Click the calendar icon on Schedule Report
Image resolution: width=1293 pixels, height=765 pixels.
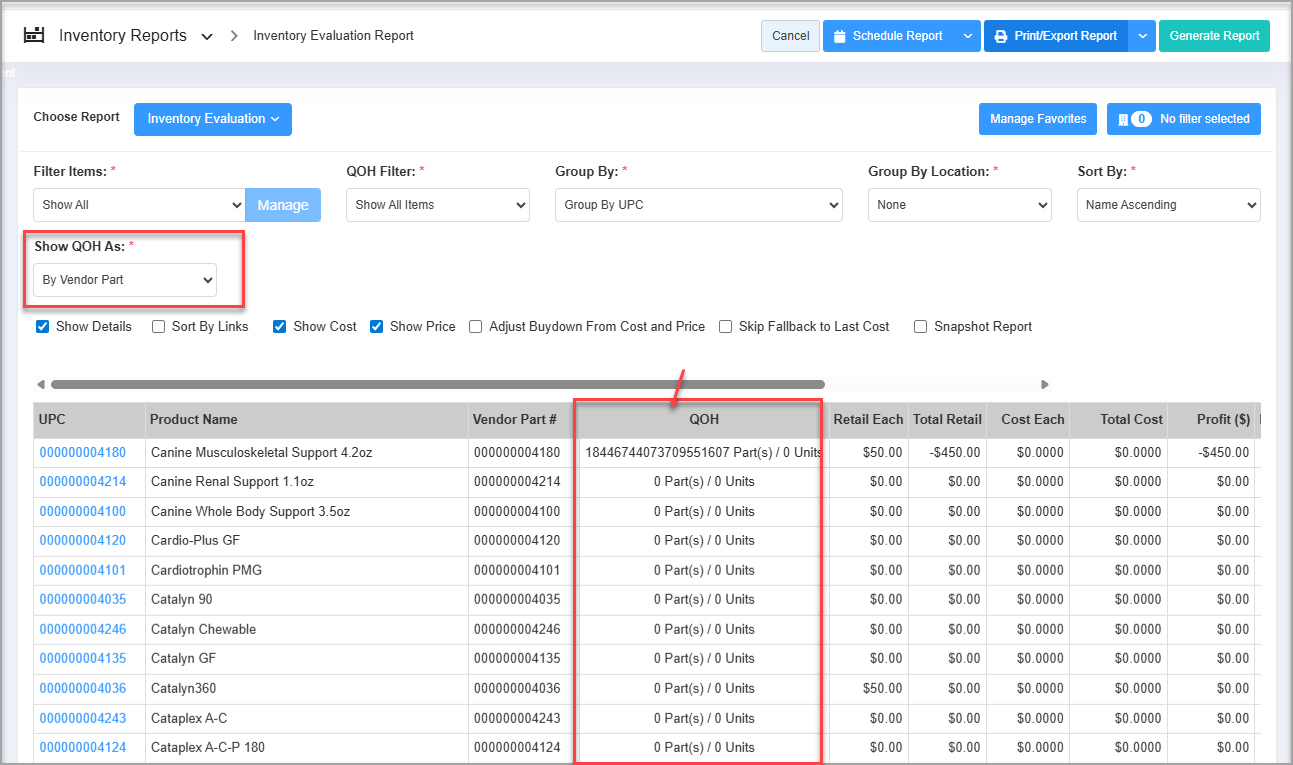click(840, 36)
